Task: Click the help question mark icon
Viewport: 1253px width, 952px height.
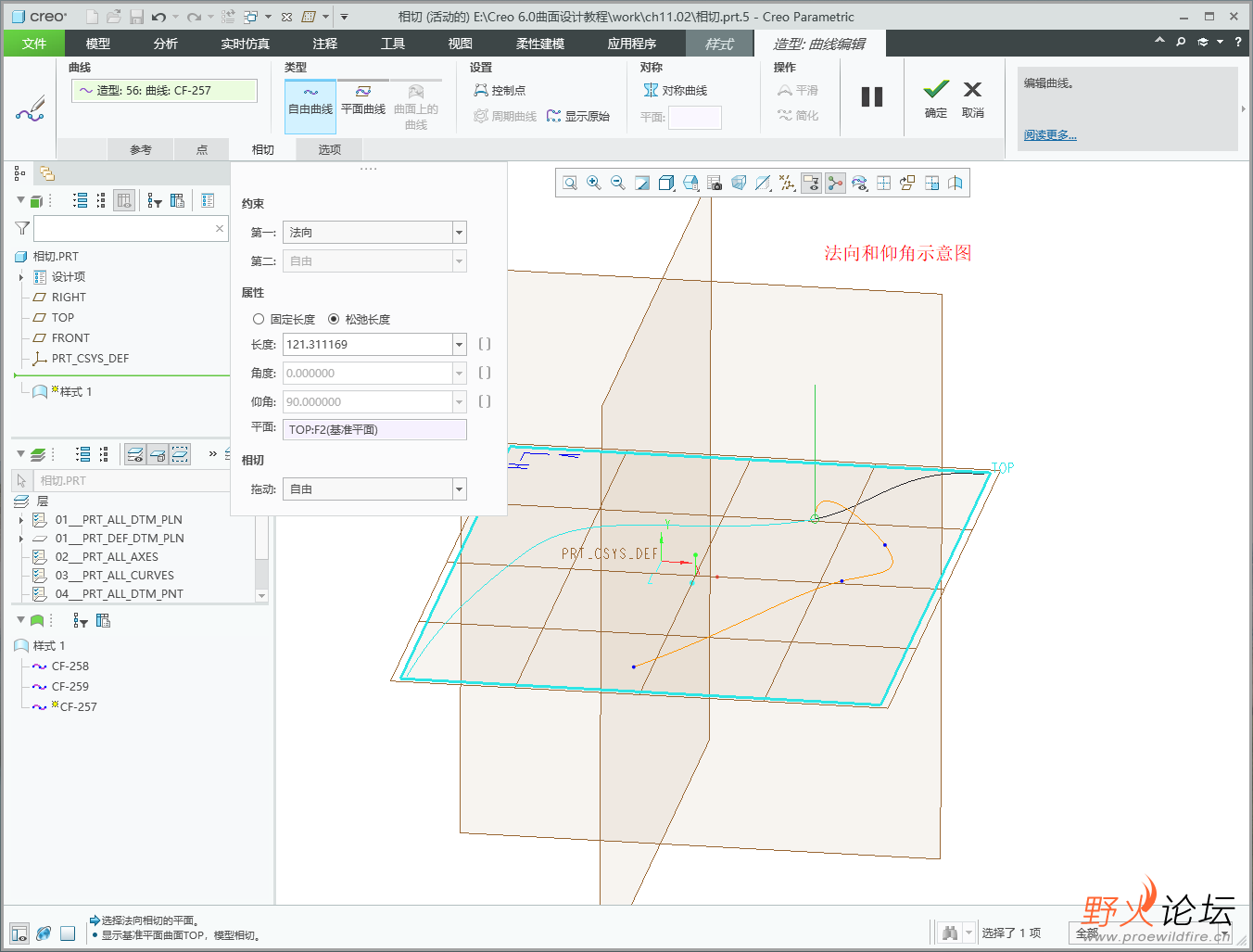Action: [x=1238, y=42]
